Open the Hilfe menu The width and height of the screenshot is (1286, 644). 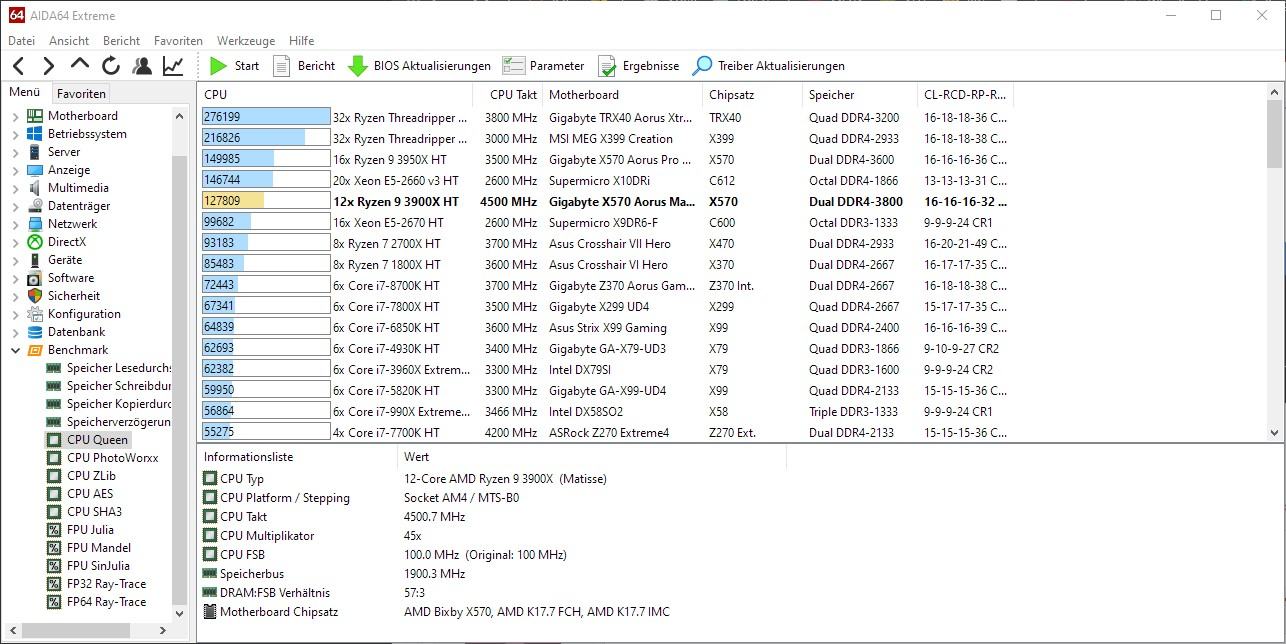[x=301, y=41]
